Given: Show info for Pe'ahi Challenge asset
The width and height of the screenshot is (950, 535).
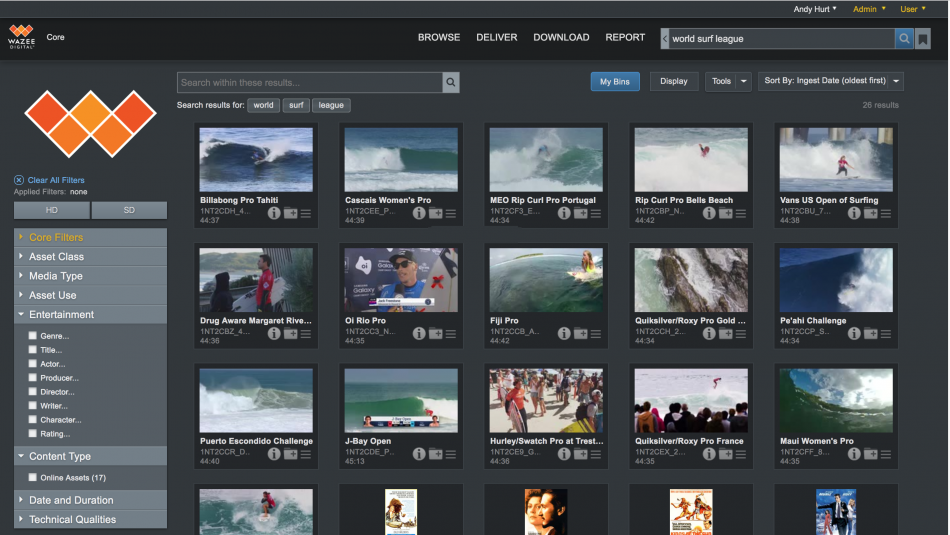Looking at the screenshot, I should pos(854,334).
